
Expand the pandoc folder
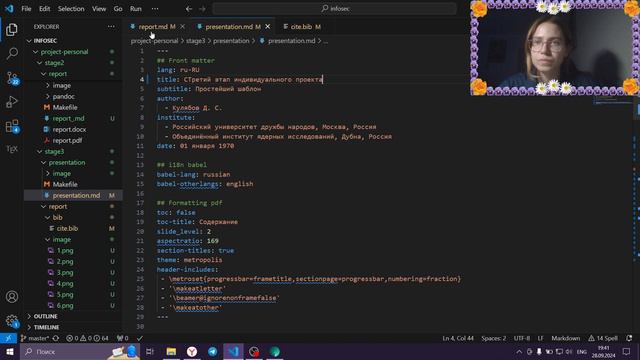coord(64,96)
